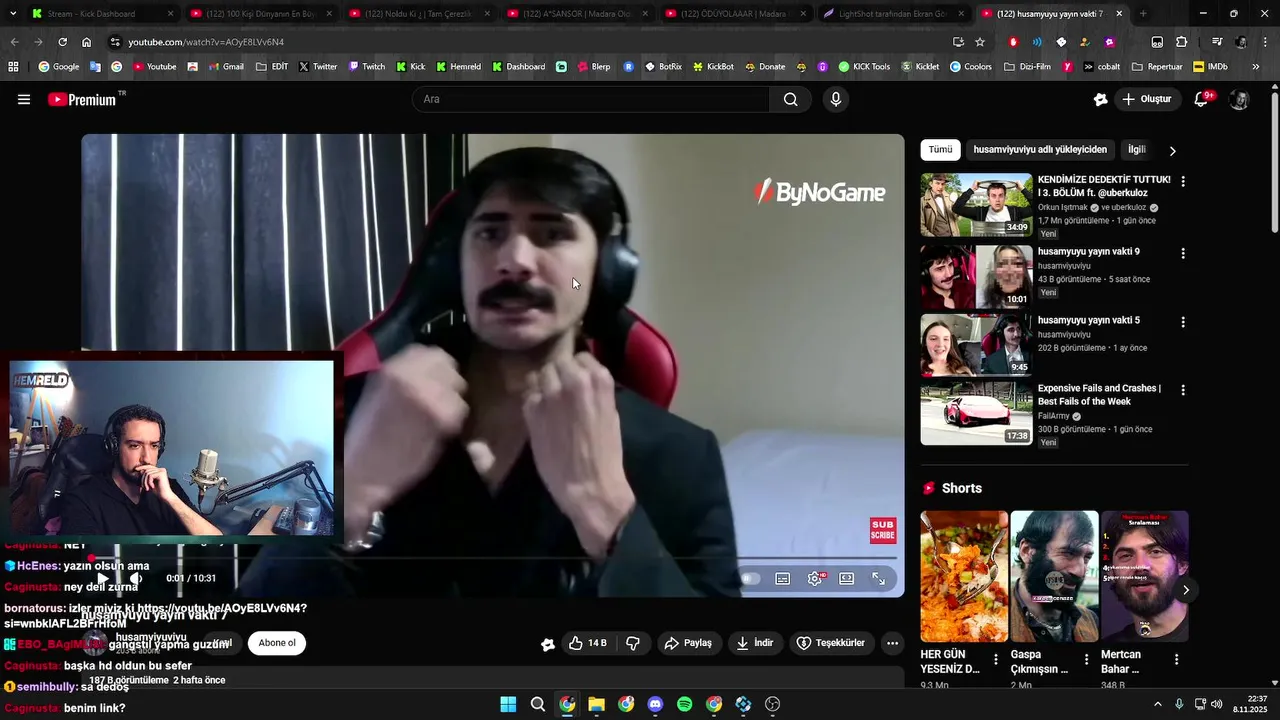
Task: Seek on the video progress bar
Action: click(x=492, y=558)
